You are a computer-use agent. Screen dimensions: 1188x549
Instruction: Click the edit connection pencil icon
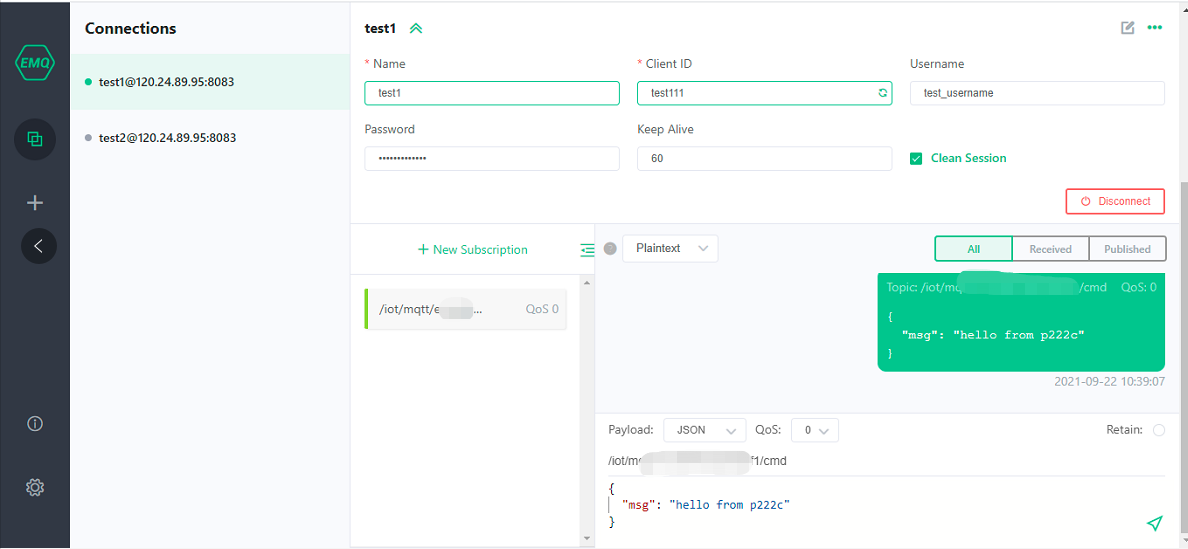pos(1128,28)
